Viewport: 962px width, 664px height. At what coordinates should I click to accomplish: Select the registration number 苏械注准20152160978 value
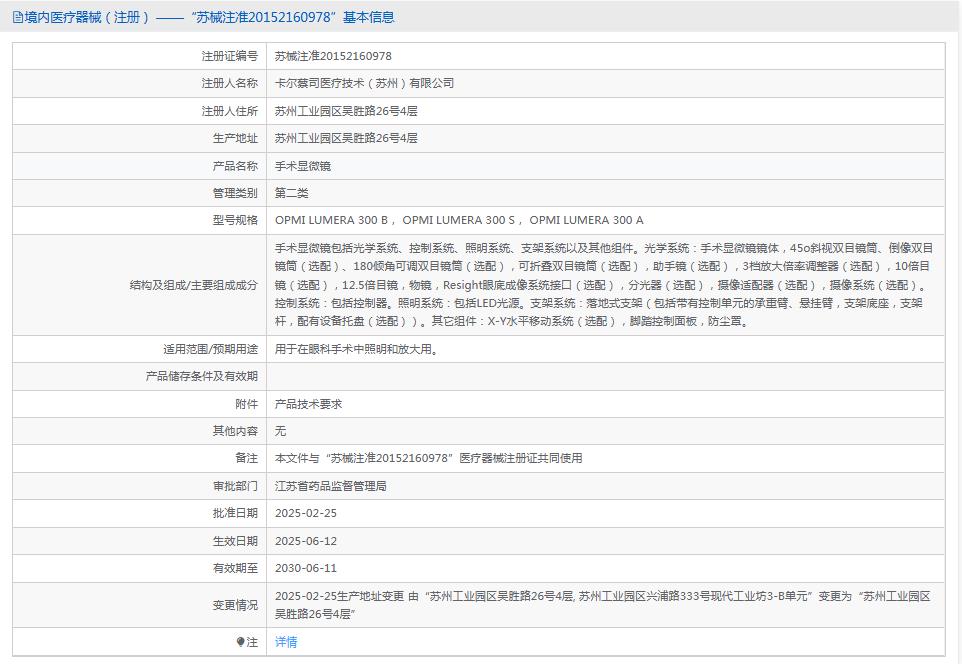[333, 56]
